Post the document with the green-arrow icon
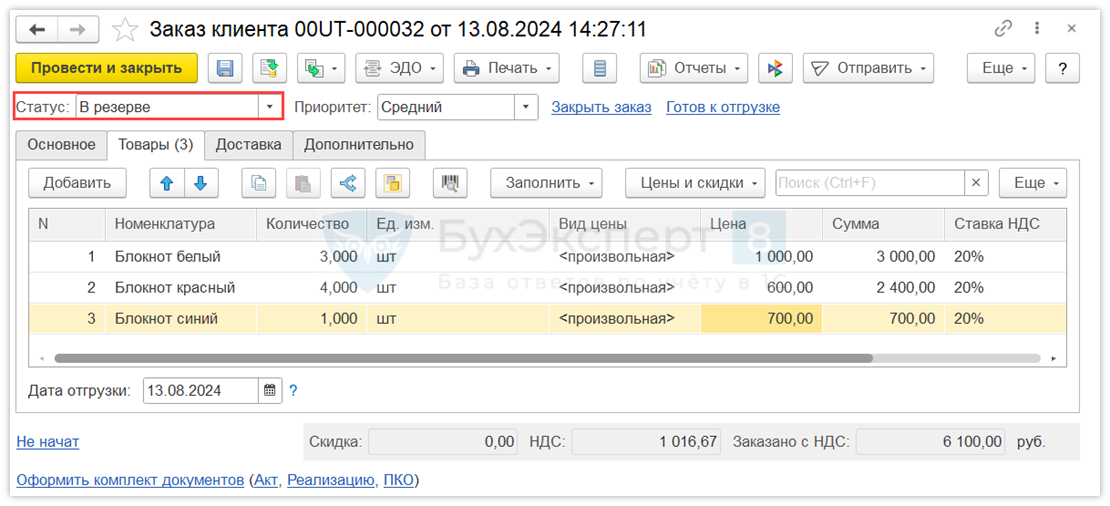The width and height of the screenshot is (1110, 506). point(269,68)
